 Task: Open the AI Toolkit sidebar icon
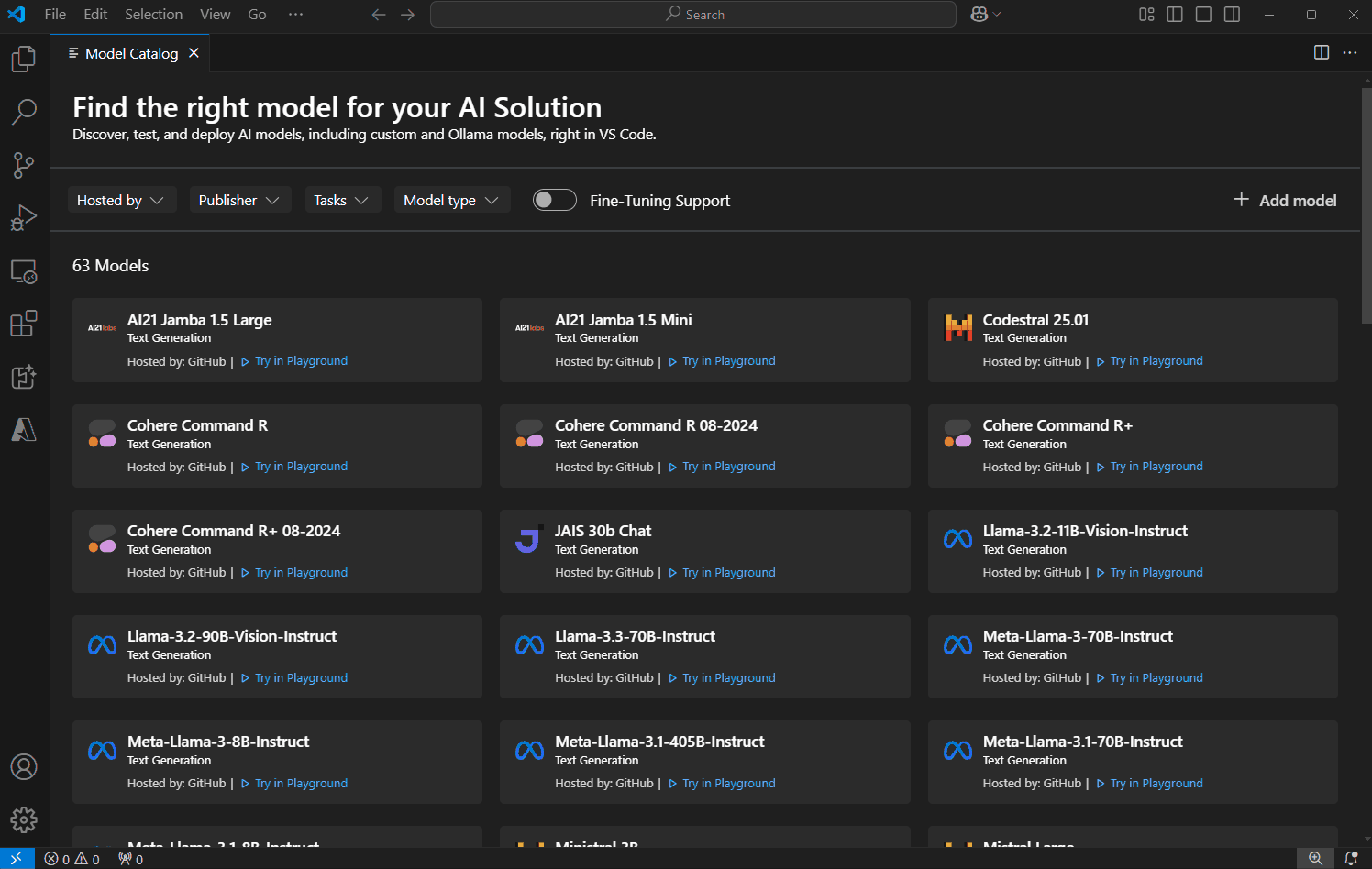[x=24, y=377]
